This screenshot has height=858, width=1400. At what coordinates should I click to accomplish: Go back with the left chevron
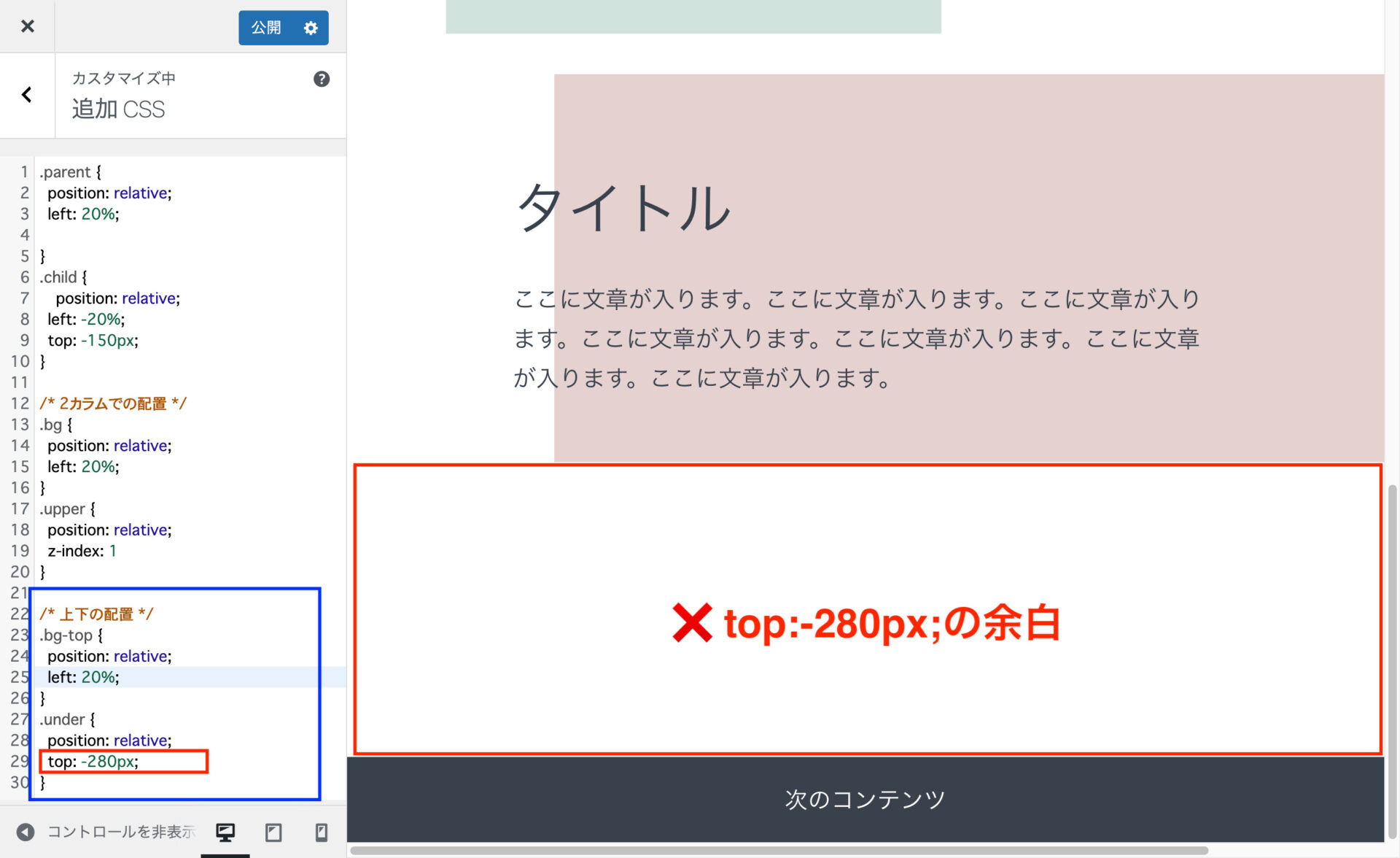point(27,95)
